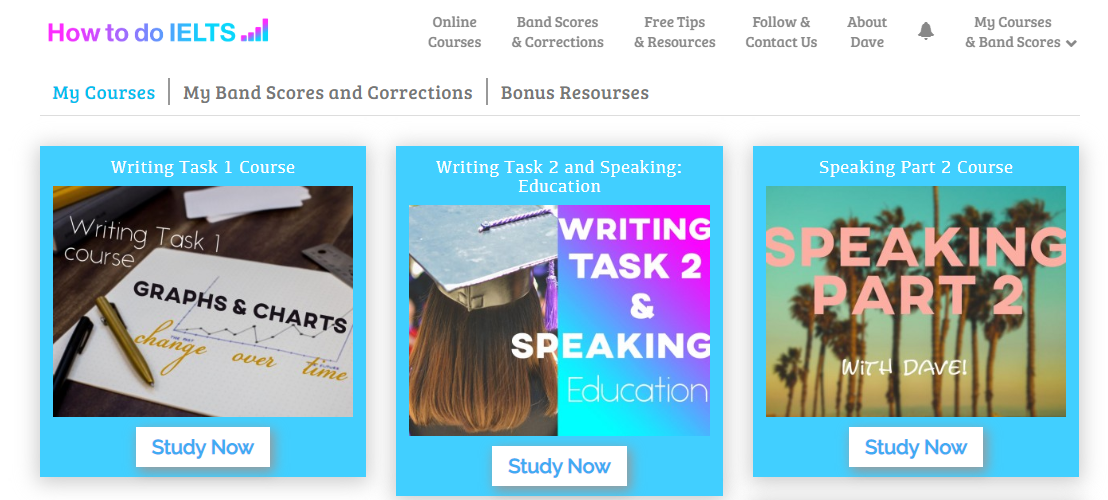Click the Speaking Part 2 Course title
This screenshot has height=500, width=1108.
click(x=916, y=167)
